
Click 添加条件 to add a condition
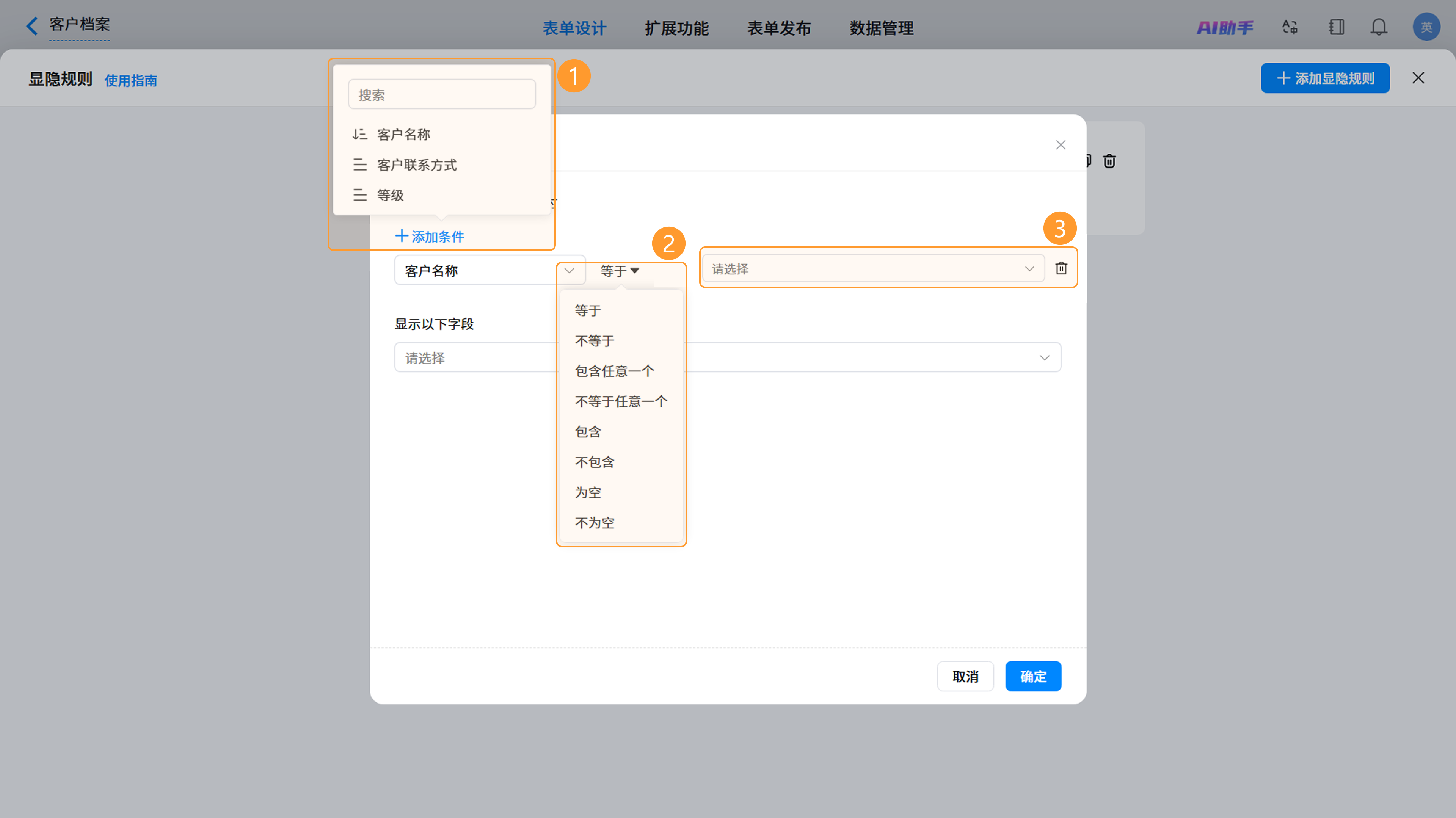coord(430,236)
